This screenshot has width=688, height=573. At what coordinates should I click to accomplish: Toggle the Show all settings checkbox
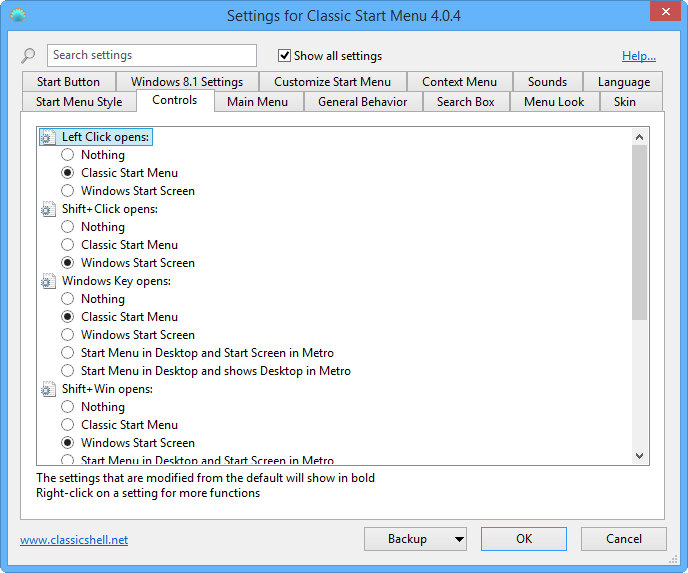coord(284,56)
